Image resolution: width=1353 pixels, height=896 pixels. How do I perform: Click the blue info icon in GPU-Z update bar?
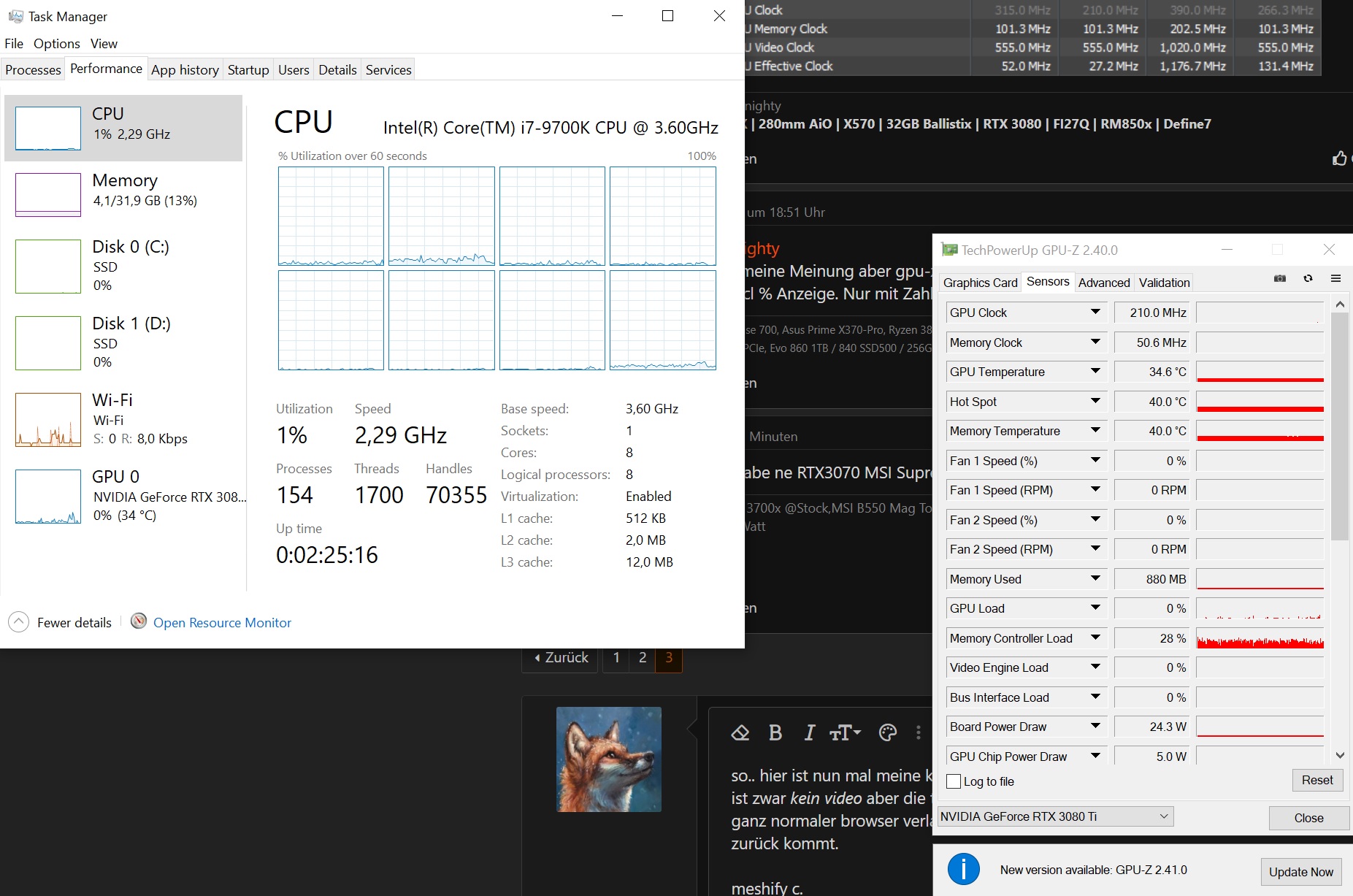[x=963, y=870]
